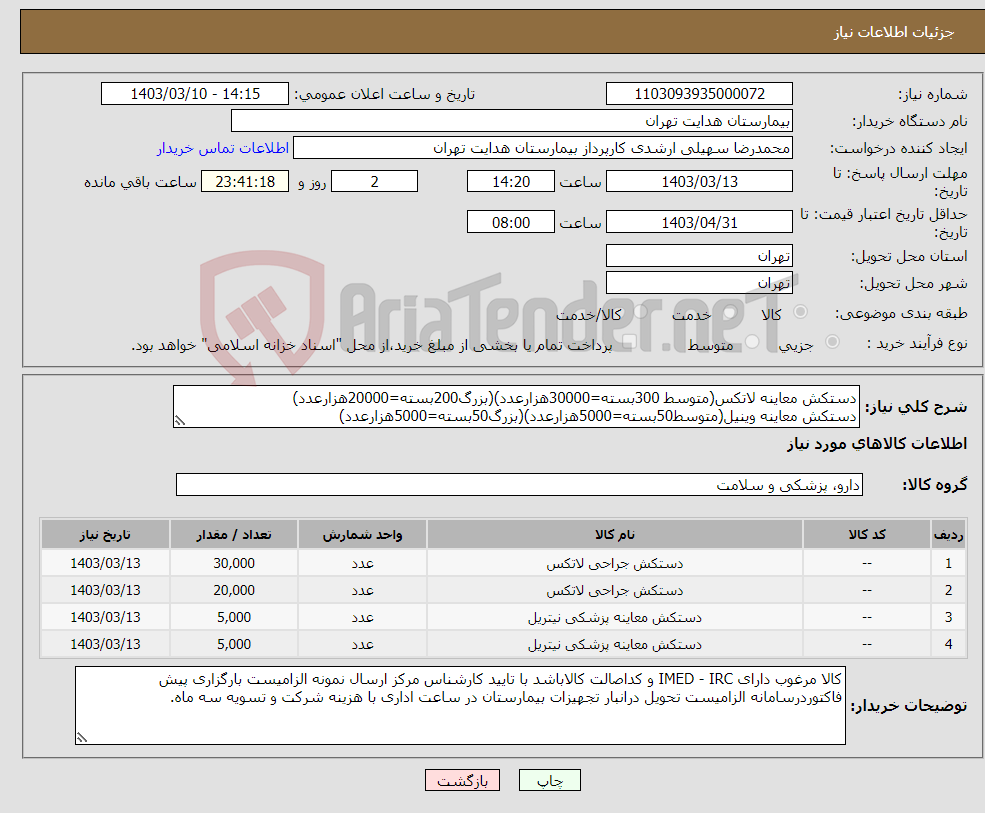Click the buyer notes text area
This screenshot has height=813, width=985.
[460, 706]
